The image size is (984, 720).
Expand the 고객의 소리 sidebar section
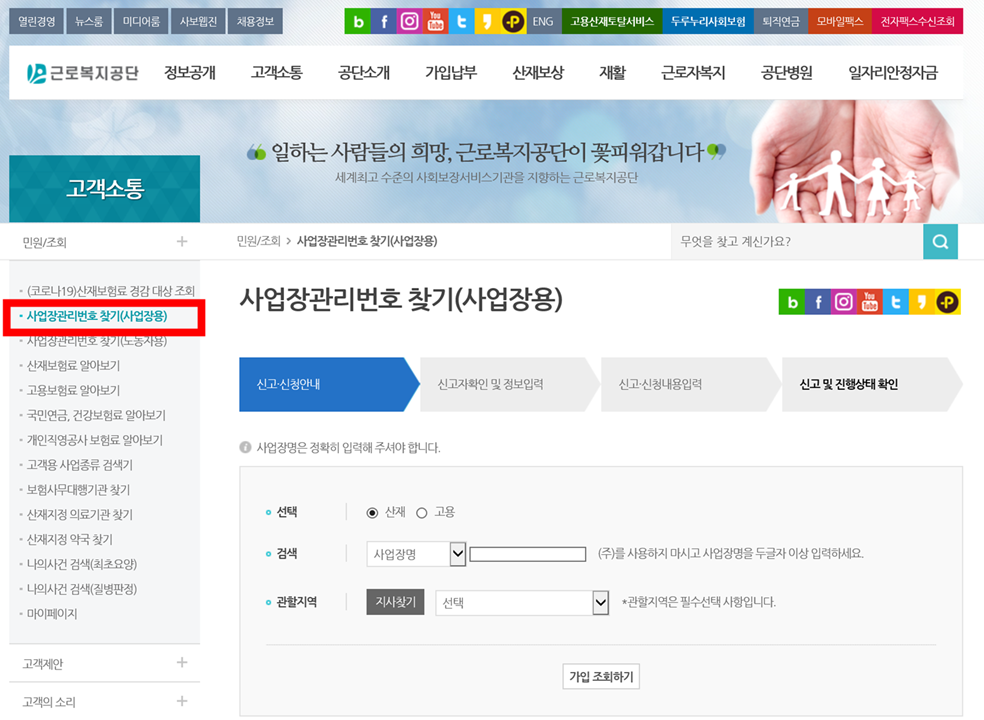[x=181, y=701]
